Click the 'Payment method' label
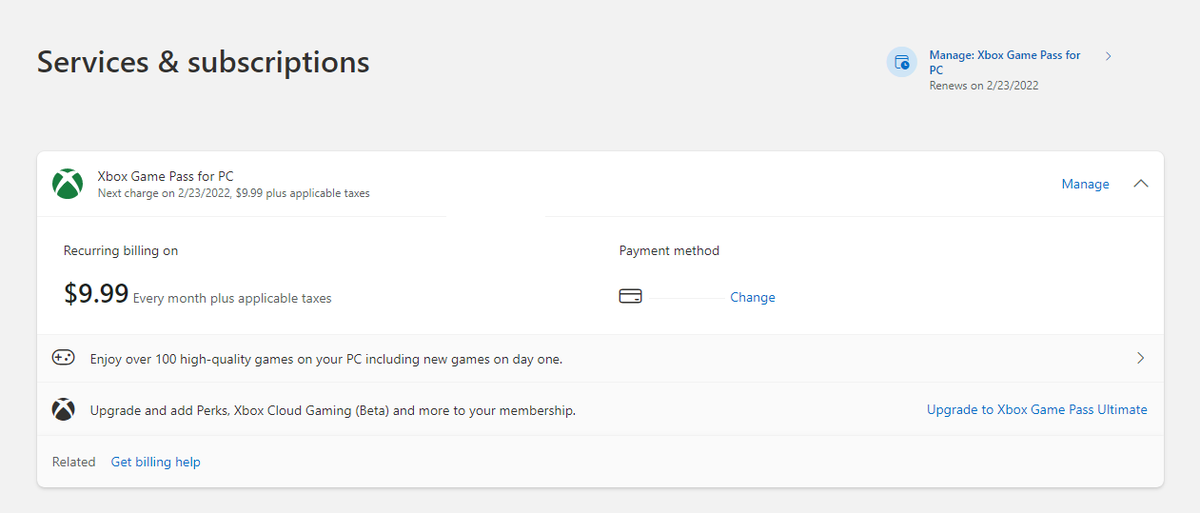Screen dimensions: 1200x513 click(x=669, y=251)
